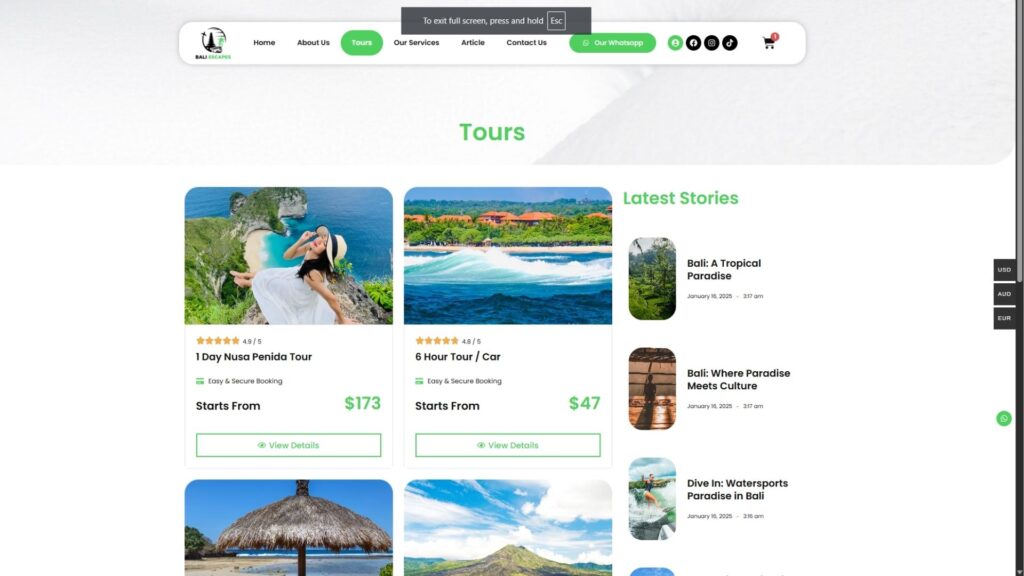
Task: Visit the Facebook page icon
Action: 694,43
